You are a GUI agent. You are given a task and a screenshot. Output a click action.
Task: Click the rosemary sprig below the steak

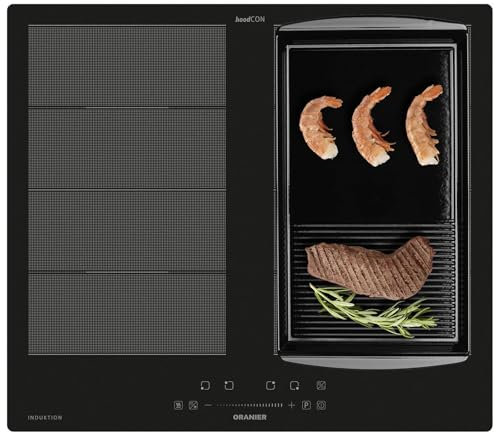(x=373, y=310)
